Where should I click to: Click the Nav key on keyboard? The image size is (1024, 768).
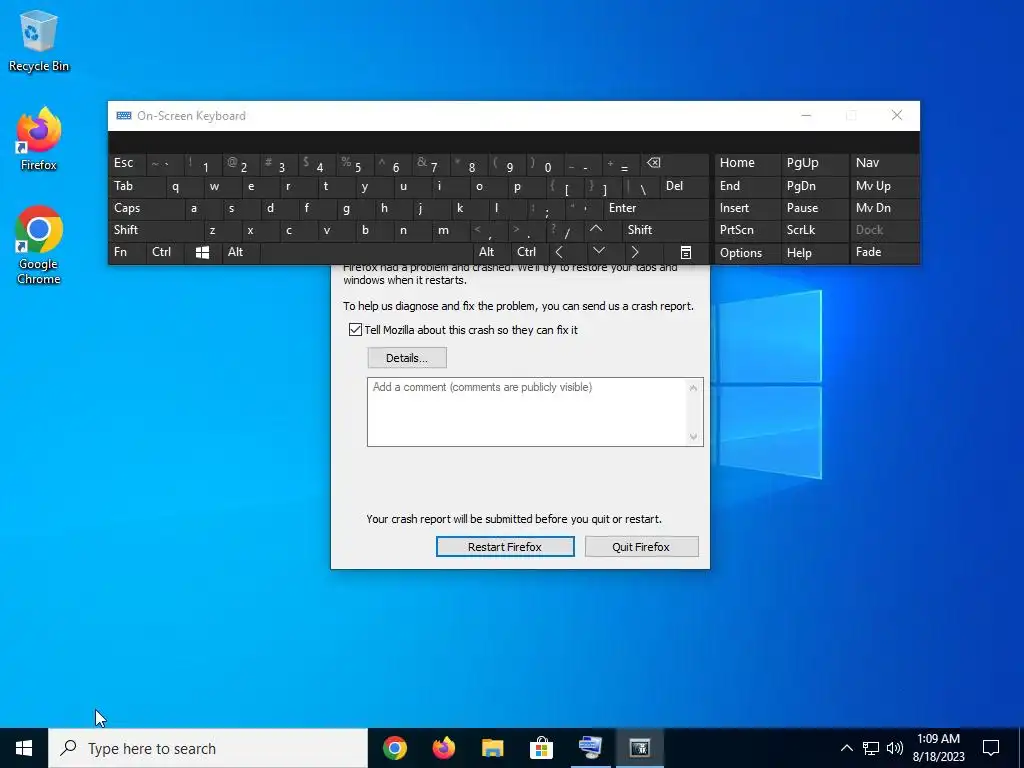884,164
